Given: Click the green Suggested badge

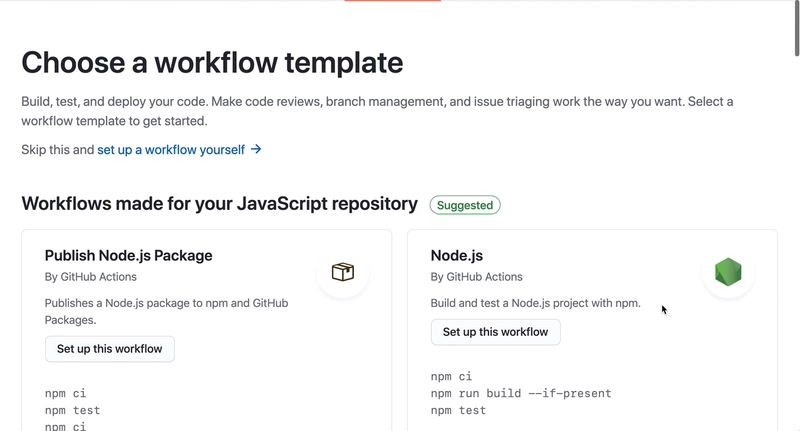Looking at the screenshot, I should [x=465, y=205].
